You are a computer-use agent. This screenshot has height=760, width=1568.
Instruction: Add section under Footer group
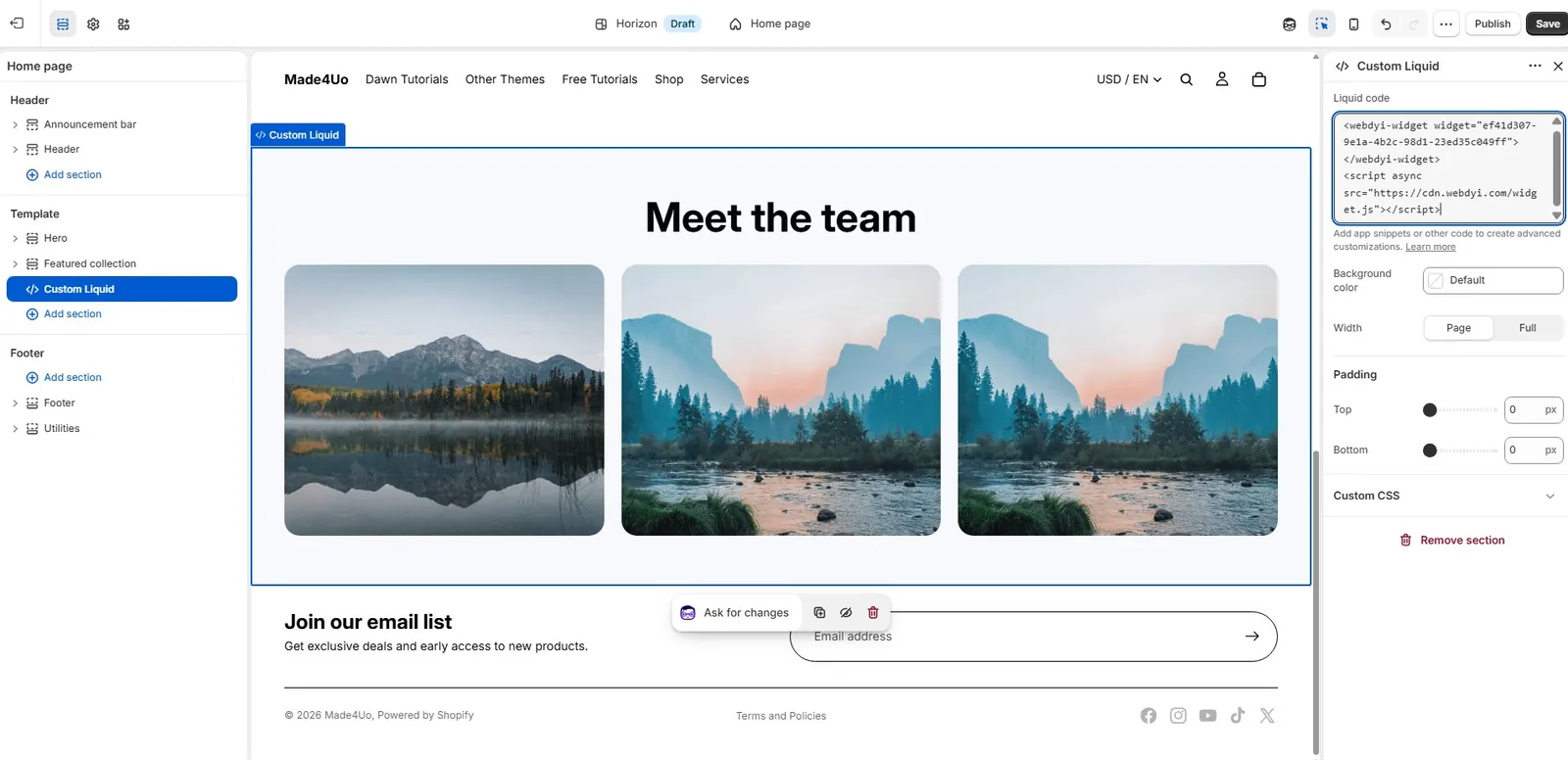click(x=64, y=377)
